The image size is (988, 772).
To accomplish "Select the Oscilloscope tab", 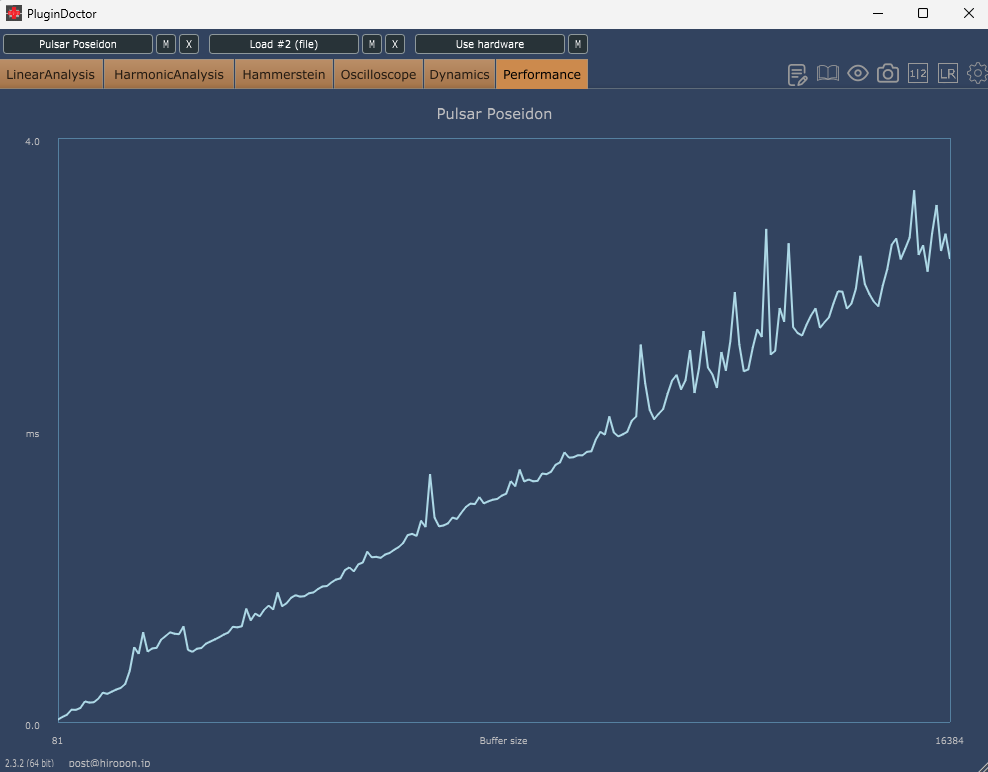I will click(x=378, y=74).
